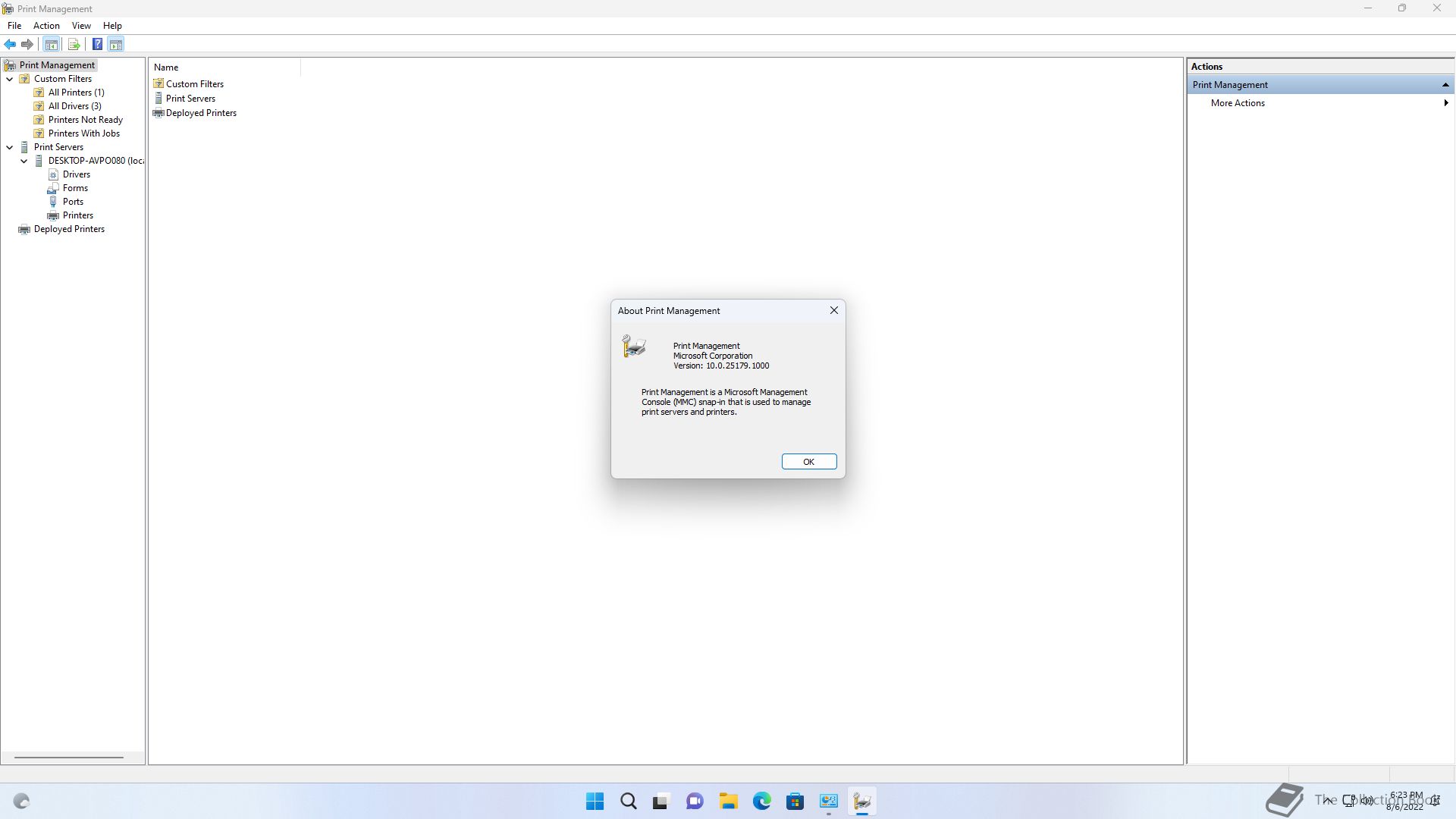
Task: Select Printers under the local server
Action: point(77,215)
